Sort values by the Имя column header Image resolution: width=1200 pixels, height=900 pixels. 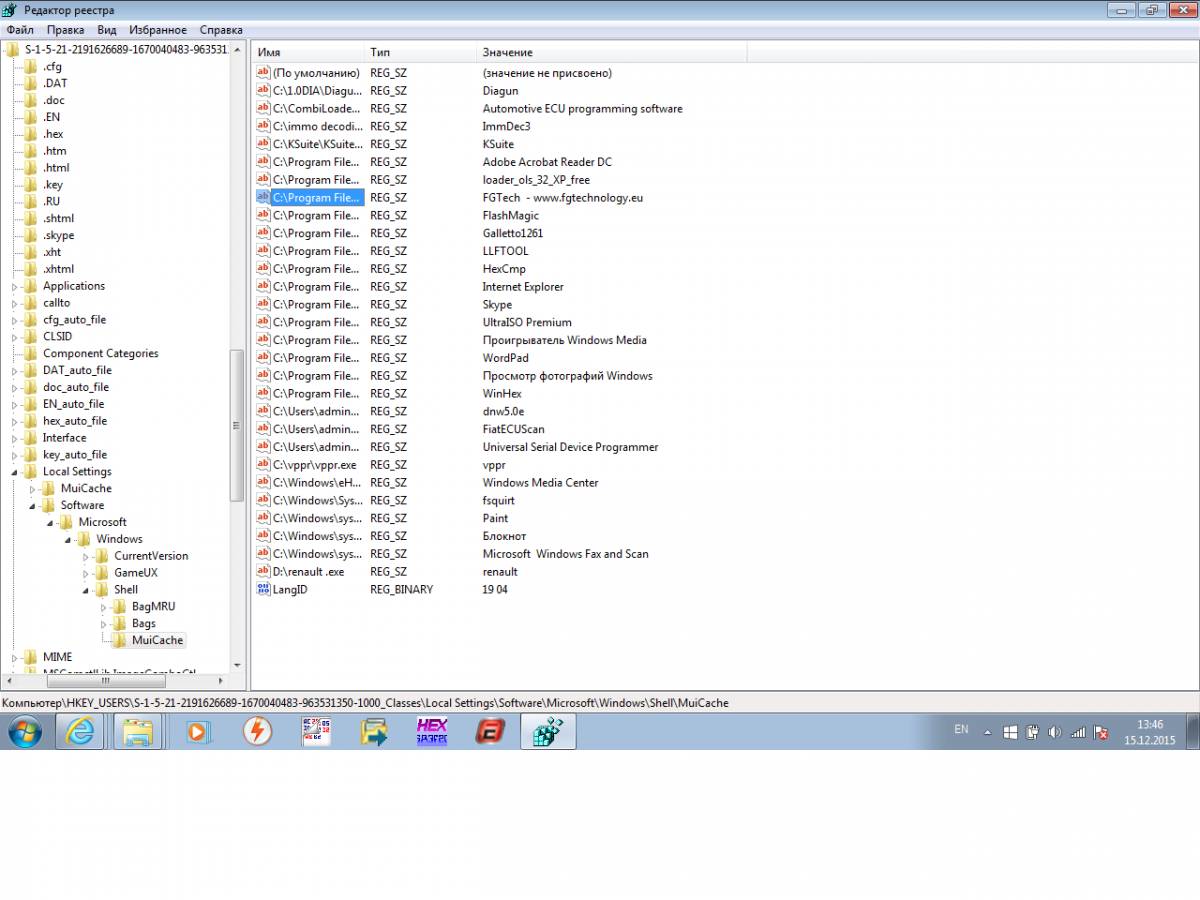[x=308, y=52]
